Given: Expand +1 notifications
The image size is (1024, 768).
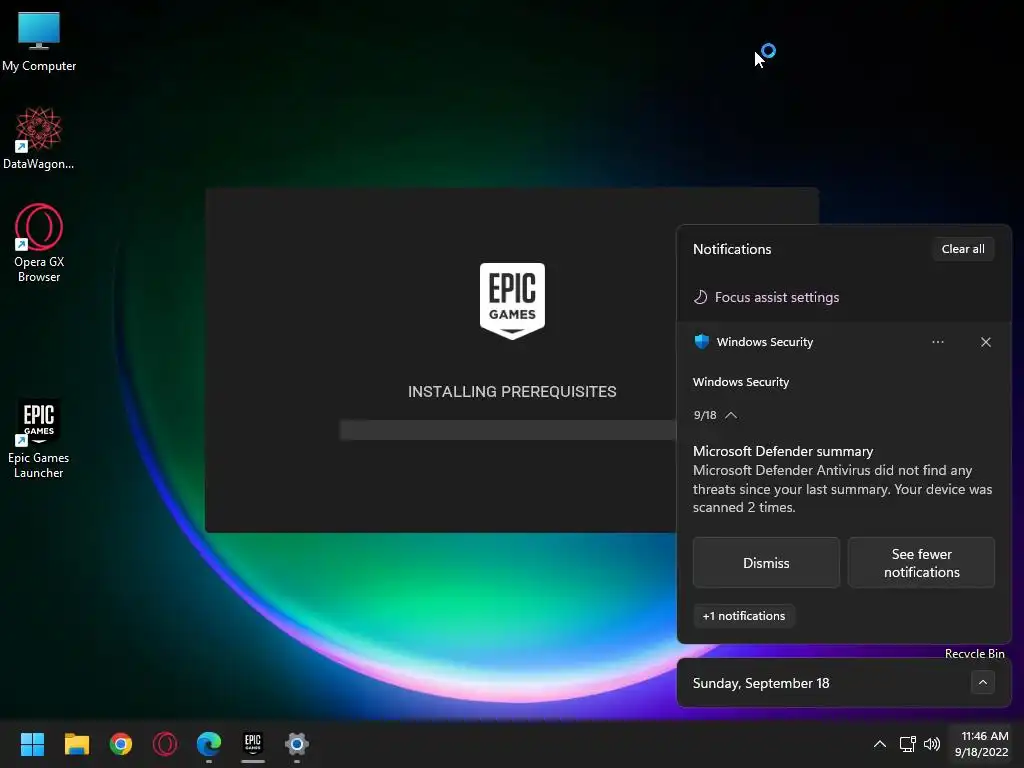Looking at the screenshot, I should [x=744, y=616].
